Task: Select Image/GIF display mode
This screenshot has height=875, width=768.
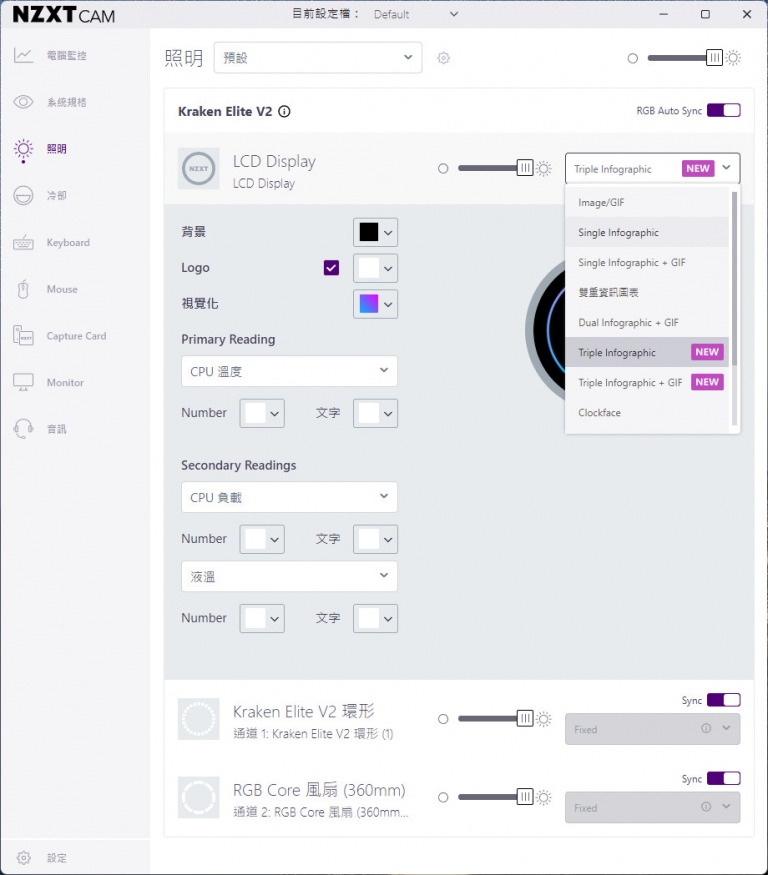Action: point(647,203)
